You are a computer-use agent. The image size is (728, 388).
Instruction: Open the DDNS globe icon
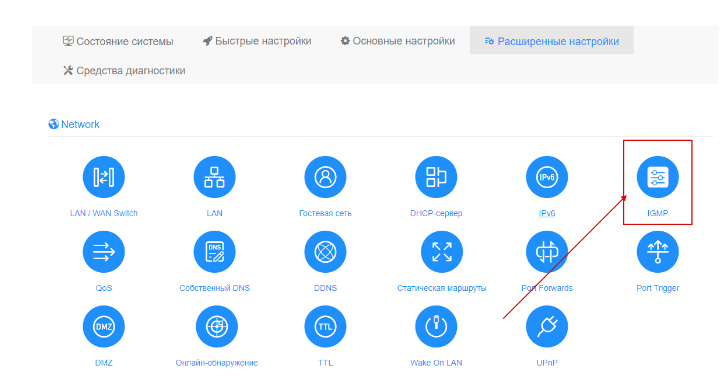[325, 252]
